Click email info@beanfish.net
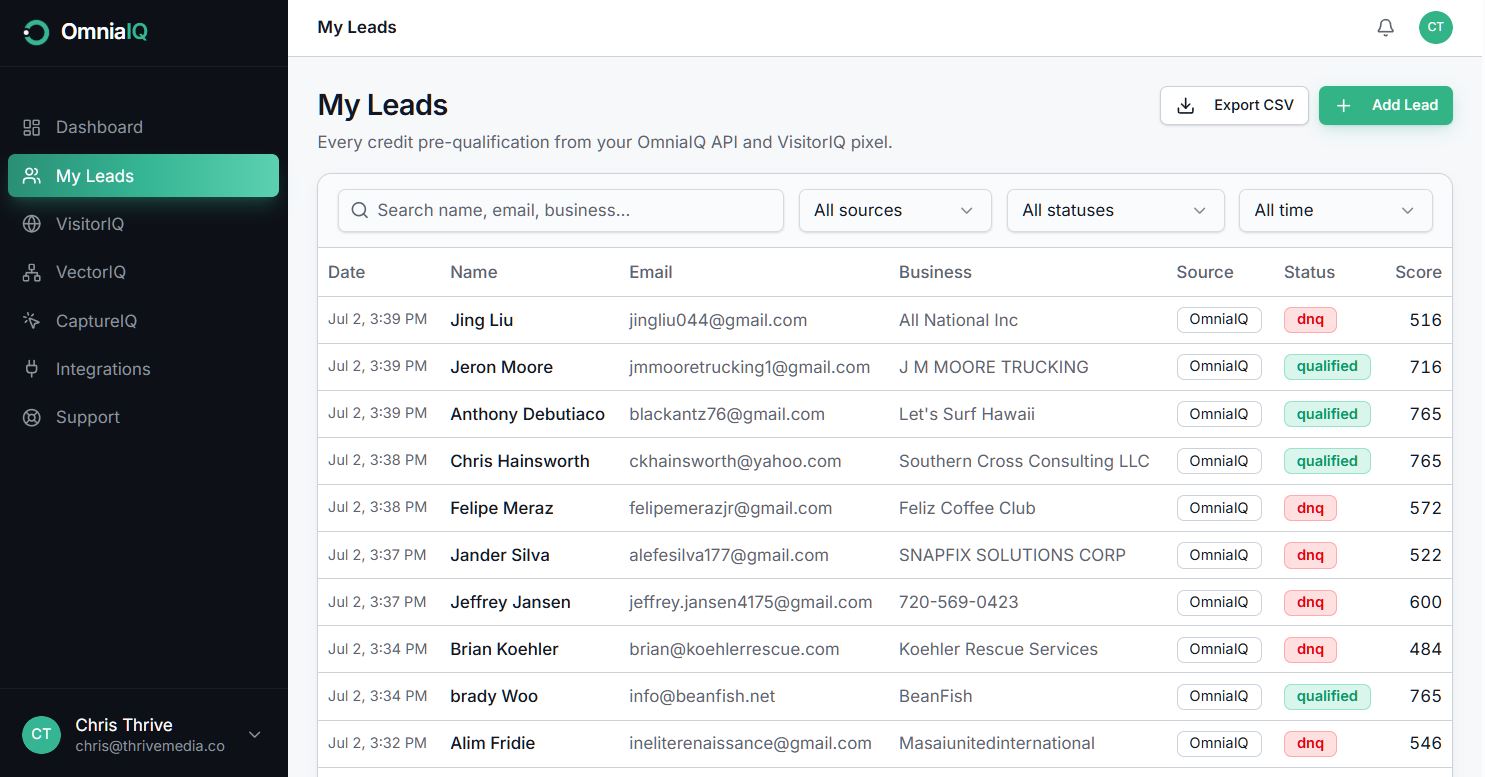1485x777 pixels. [x=702, y=696]
